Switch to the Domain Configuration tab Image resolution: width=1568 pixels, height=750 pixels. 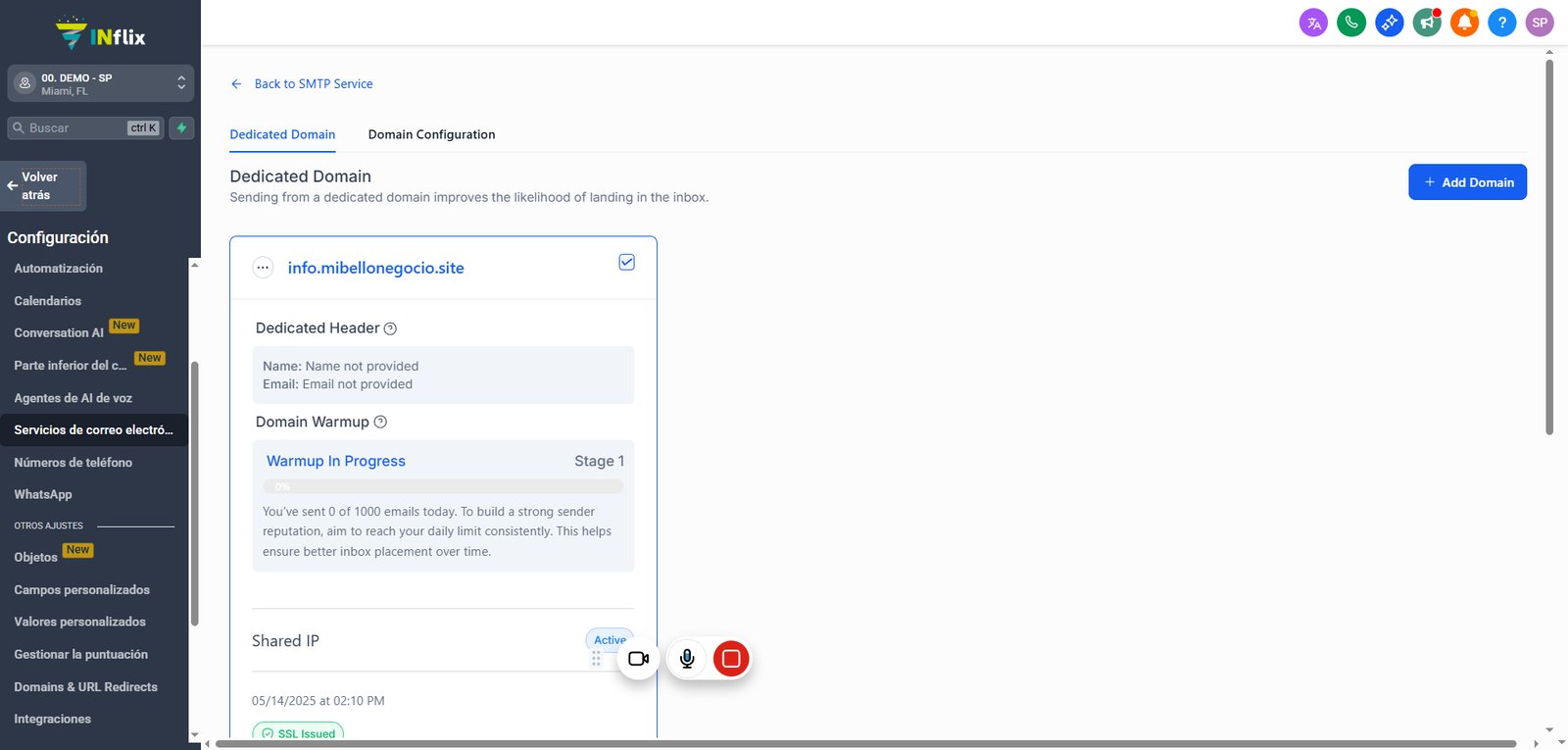coord(431,134)
